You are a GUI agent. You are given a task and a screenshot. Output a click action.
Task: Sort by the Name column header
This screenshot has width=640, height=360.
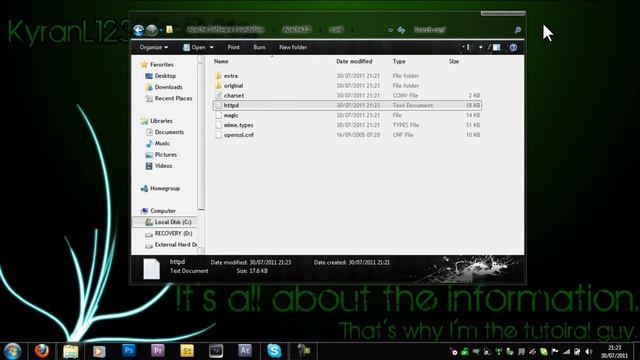(221, 61)
